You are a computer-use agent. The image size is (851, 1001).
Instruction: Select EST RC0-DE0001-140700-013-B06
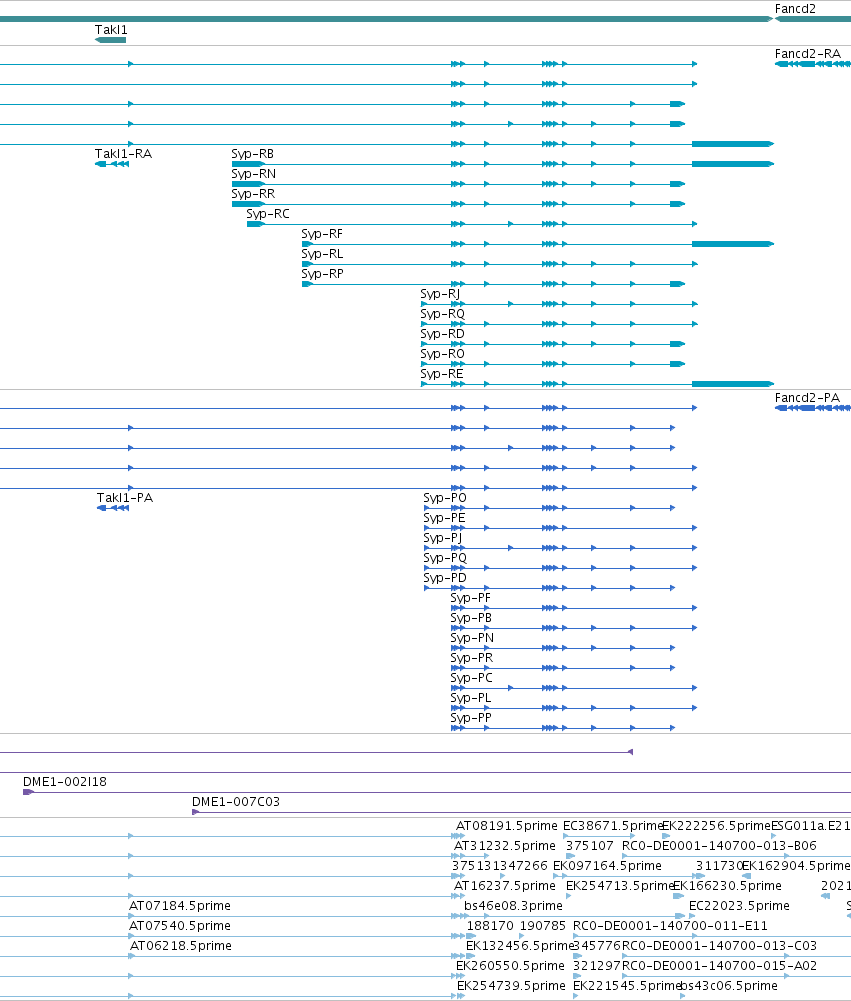[x=719, y=846]
